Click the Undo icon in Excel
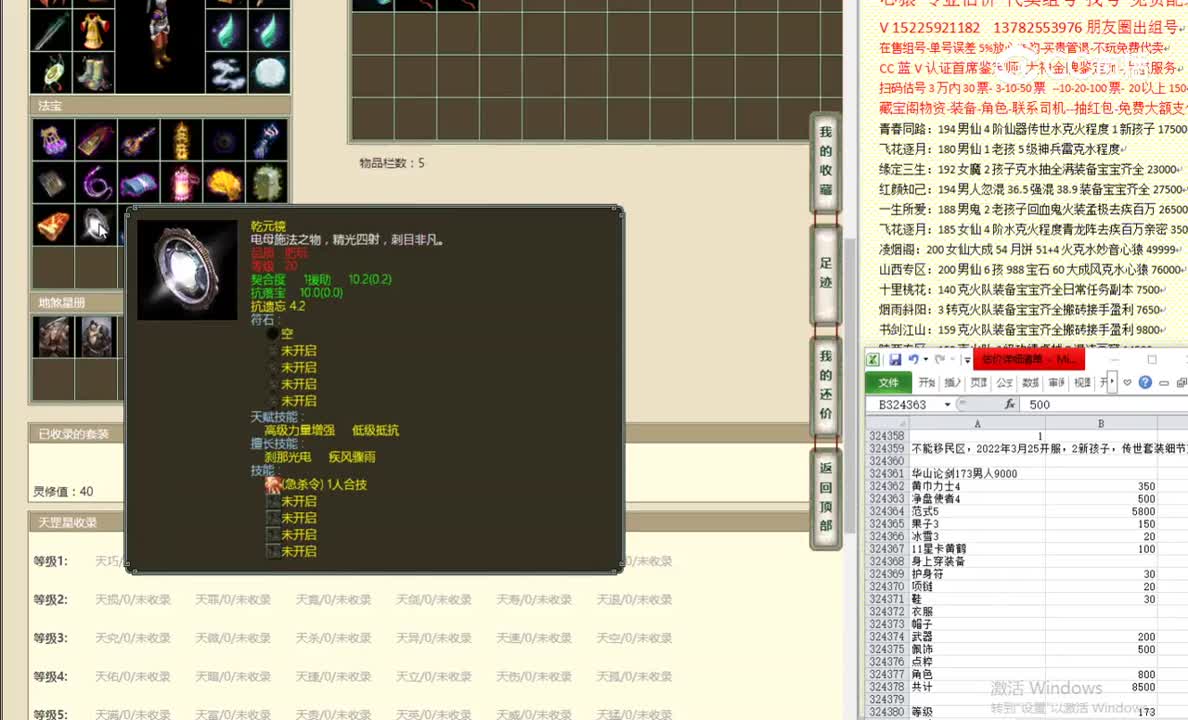The width and height of the screenshot is (1188, 720). [x=913, y=360]
